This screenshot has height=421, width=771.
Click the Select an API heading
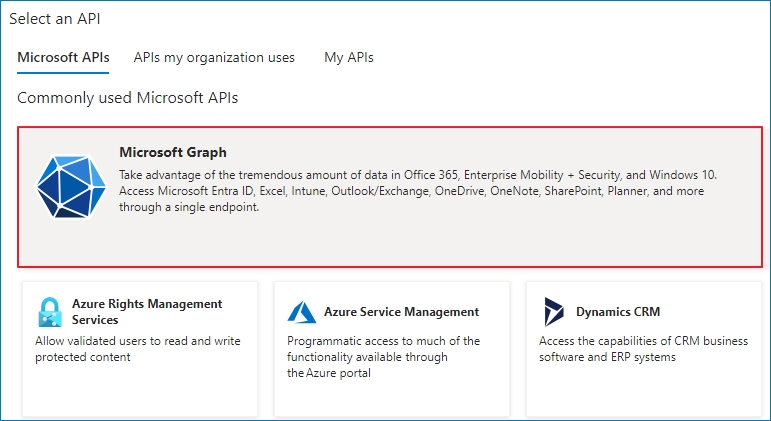(x=55, y=19)
